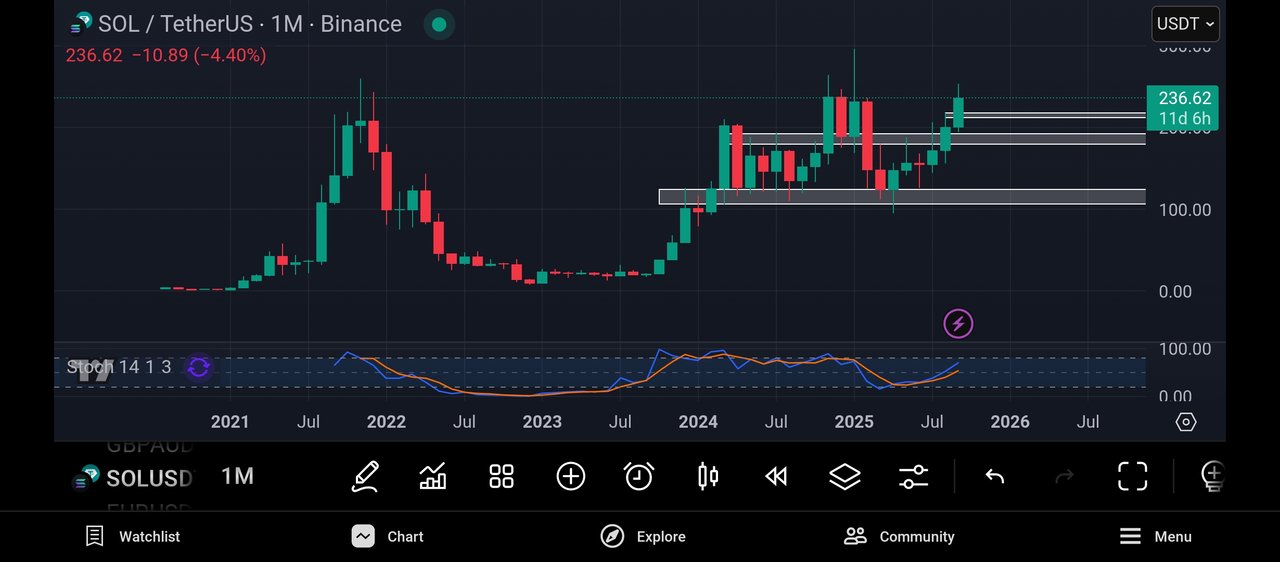
Task: Open the Menu tab
Action: (x=1155, y=537)
